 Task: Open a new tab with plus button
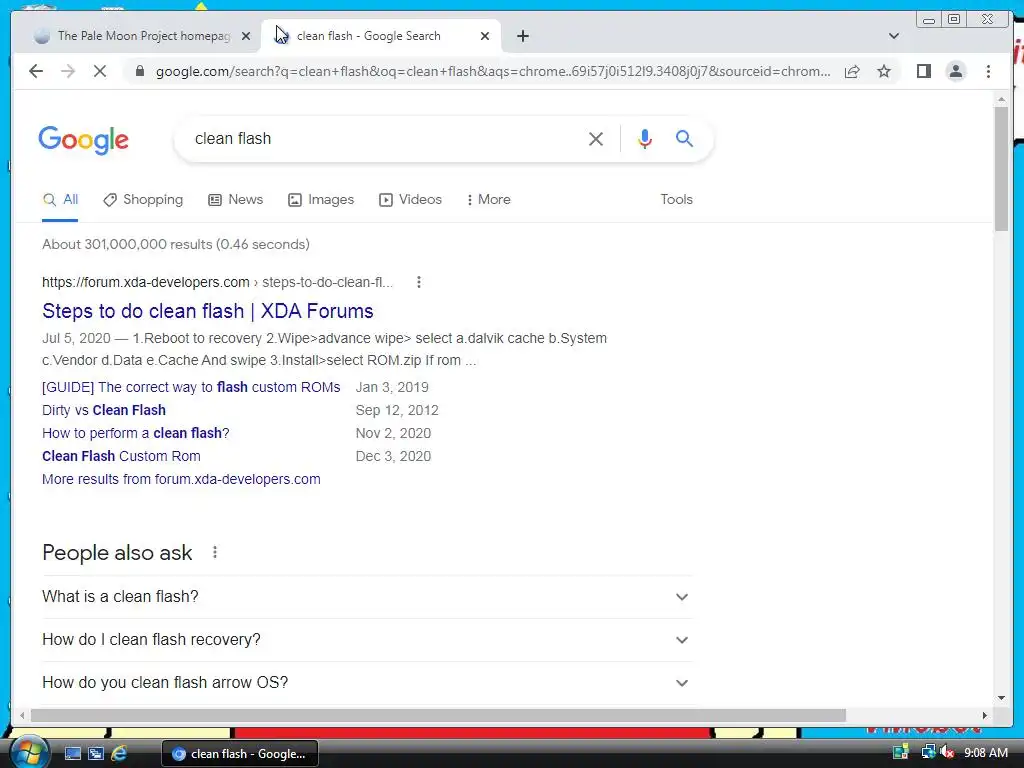click(x=522, y=36)
